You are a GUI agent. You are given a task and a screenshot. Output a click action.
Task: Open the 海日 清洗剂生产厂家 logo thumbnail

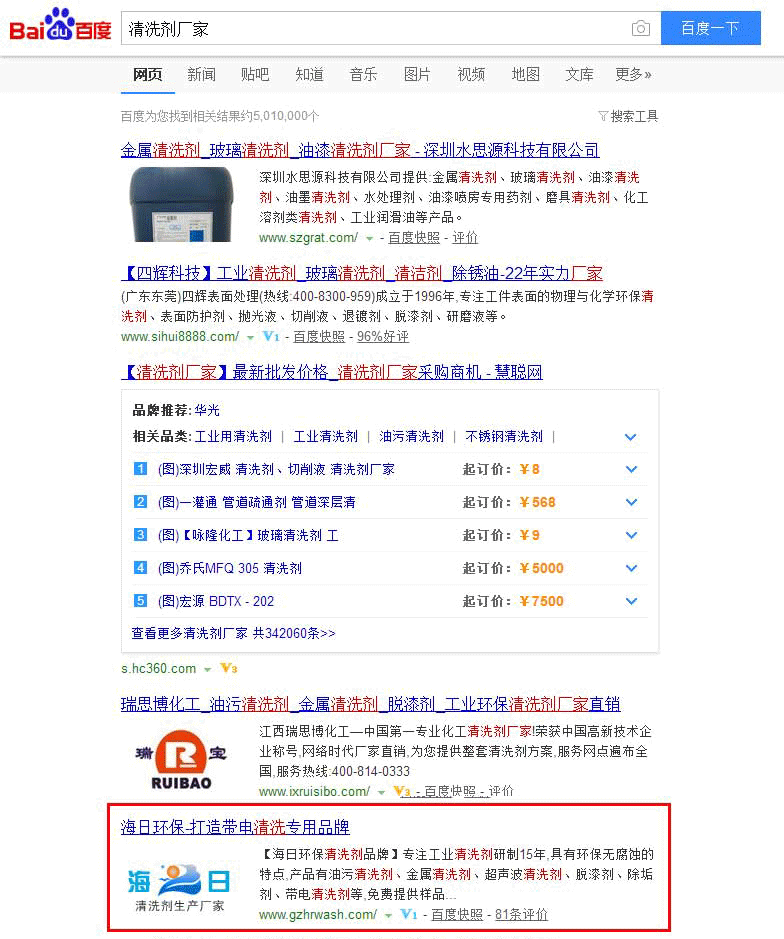179,888
